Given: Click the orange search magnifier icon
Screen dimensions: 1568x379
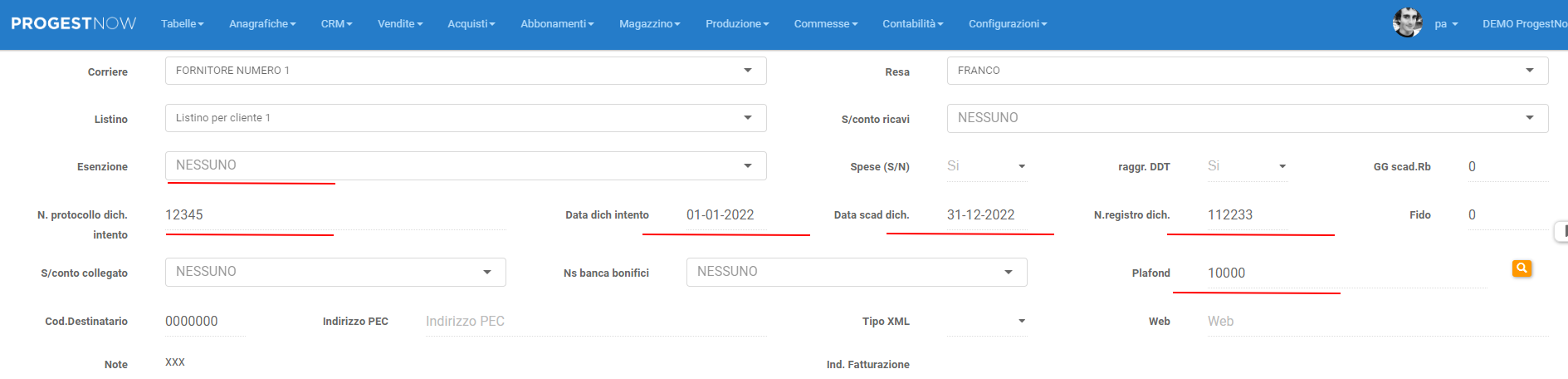Looking at the screenshot, I should pos(1522,268).
